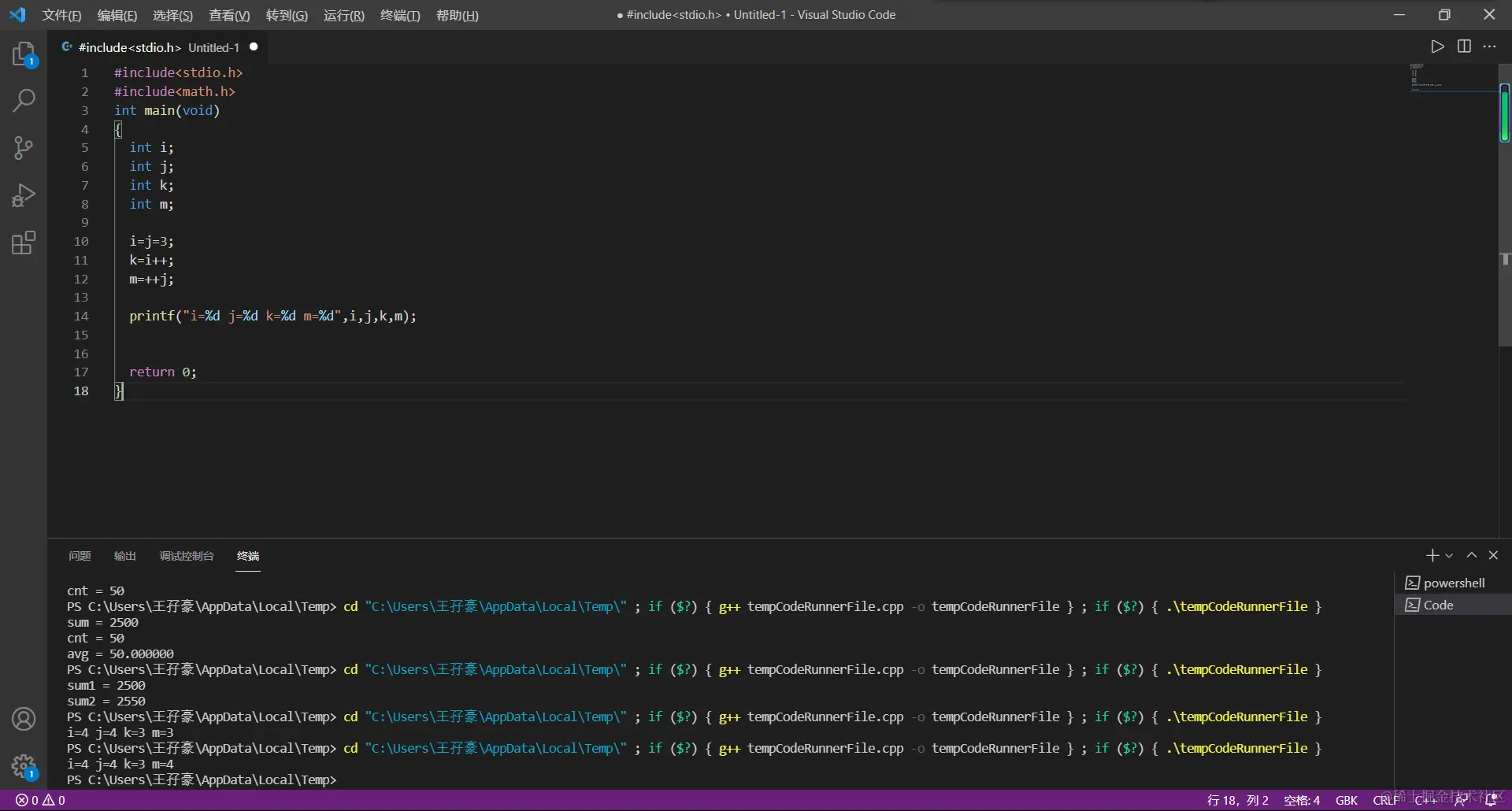This screenshot has width=1512, height=811.
Task: Open editor More Actions ellipsis menu
Action: click(1490, 47)
